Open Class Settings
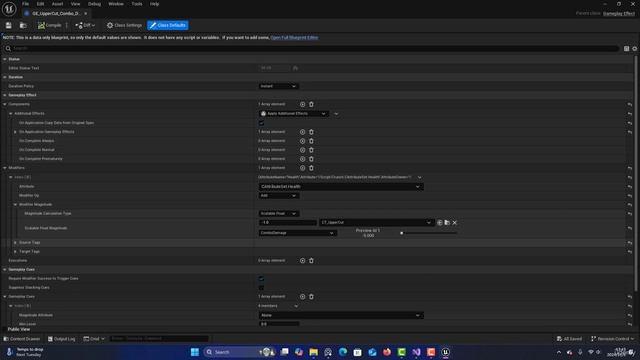The width and height of the screenshot is (640, 360). 124,25
